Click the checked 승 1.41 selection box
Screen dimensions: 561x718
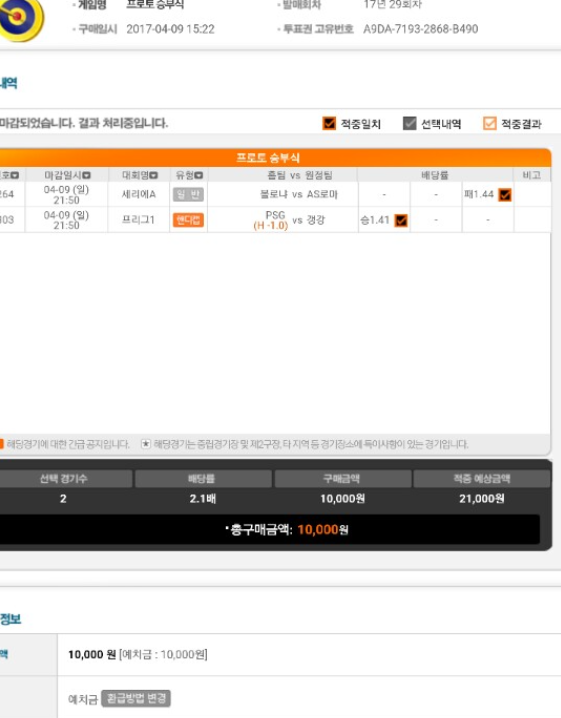[401, 221]
